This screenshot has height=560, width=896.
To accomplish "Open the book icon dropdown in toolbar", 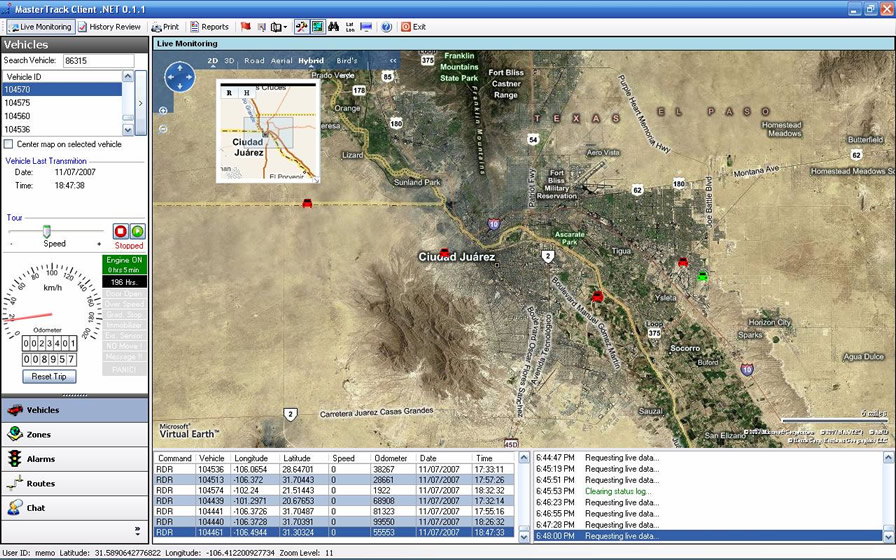I will [279, 27].
